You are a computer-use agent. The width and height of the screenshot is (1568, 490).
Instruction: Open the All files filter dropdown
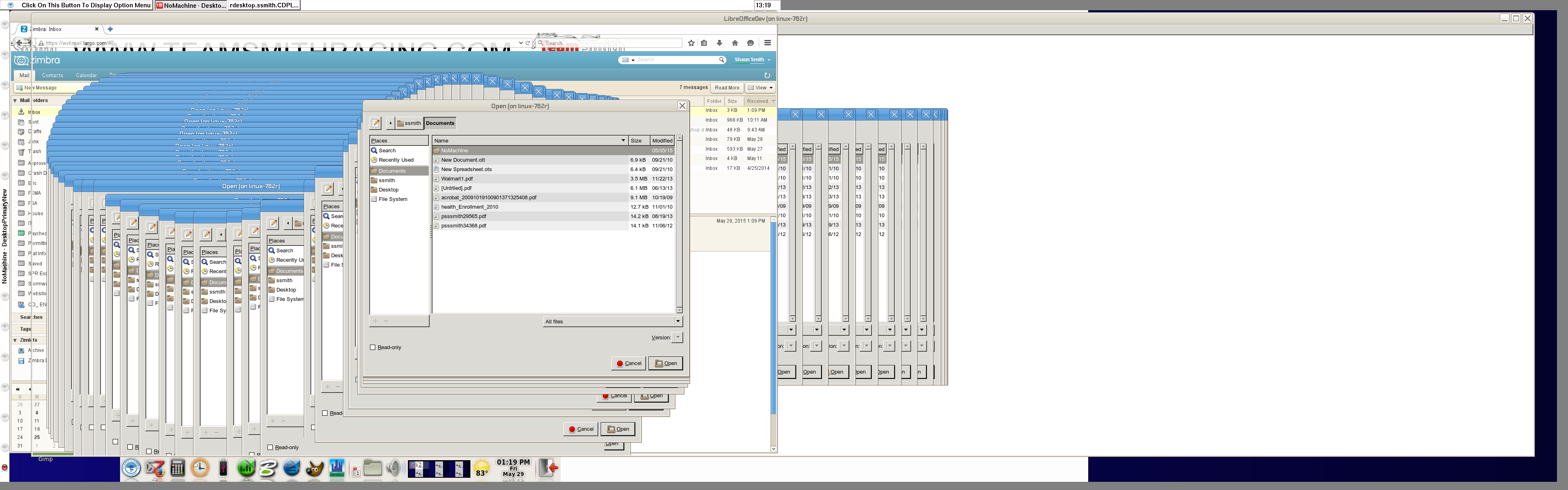point(612,321)
